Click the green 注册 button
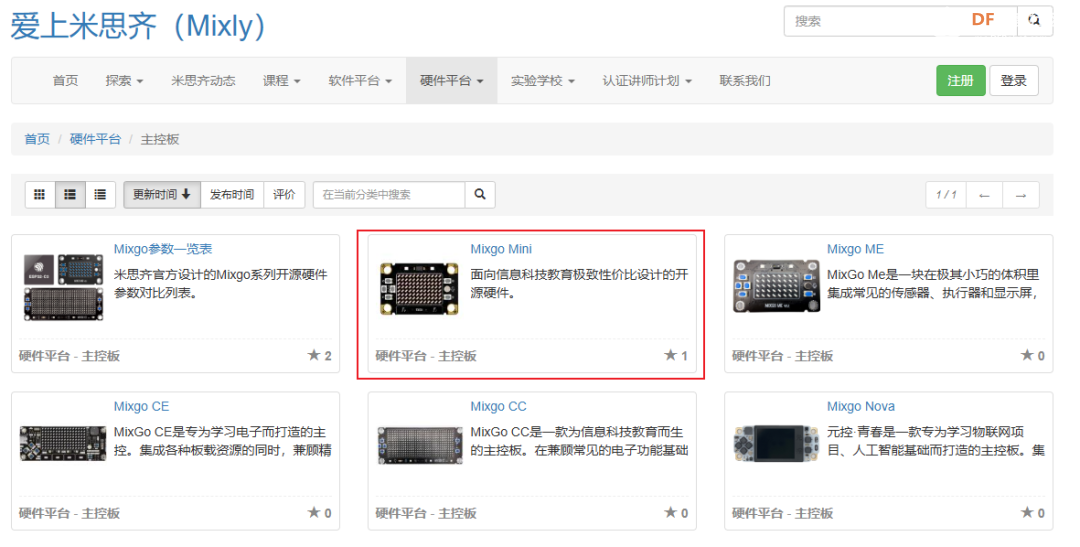 point(961,81)
